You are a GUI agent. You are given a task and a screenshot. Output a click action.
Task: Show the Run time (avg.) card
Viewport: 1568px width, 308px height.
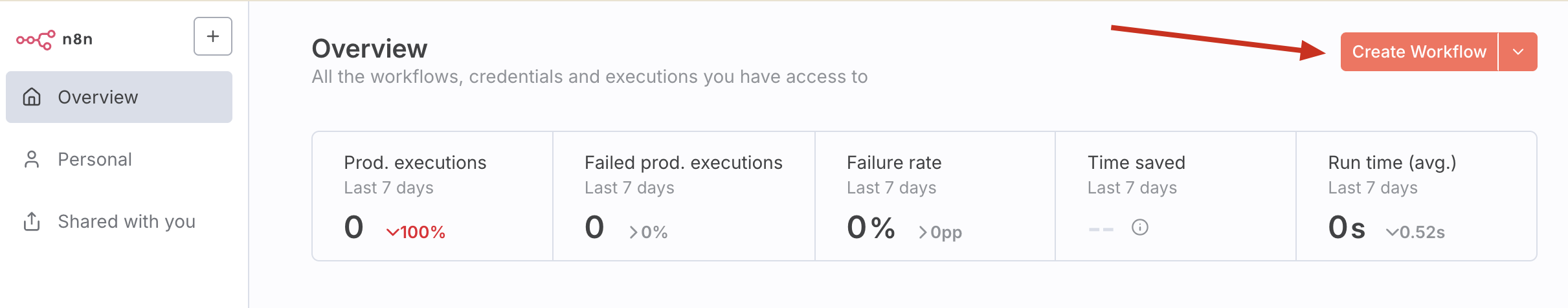coord(1417,196)
